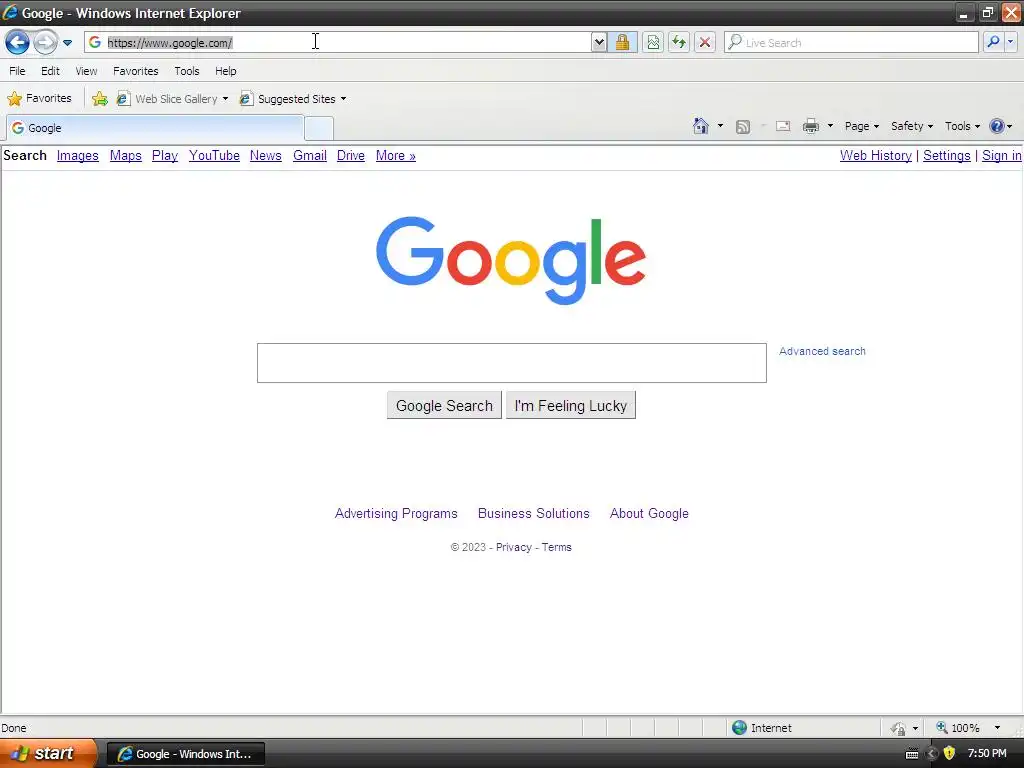The width and height of the screenshot is (1024, 768).
Task: Expand the Home button dropdown arrow
Action: 720,126
